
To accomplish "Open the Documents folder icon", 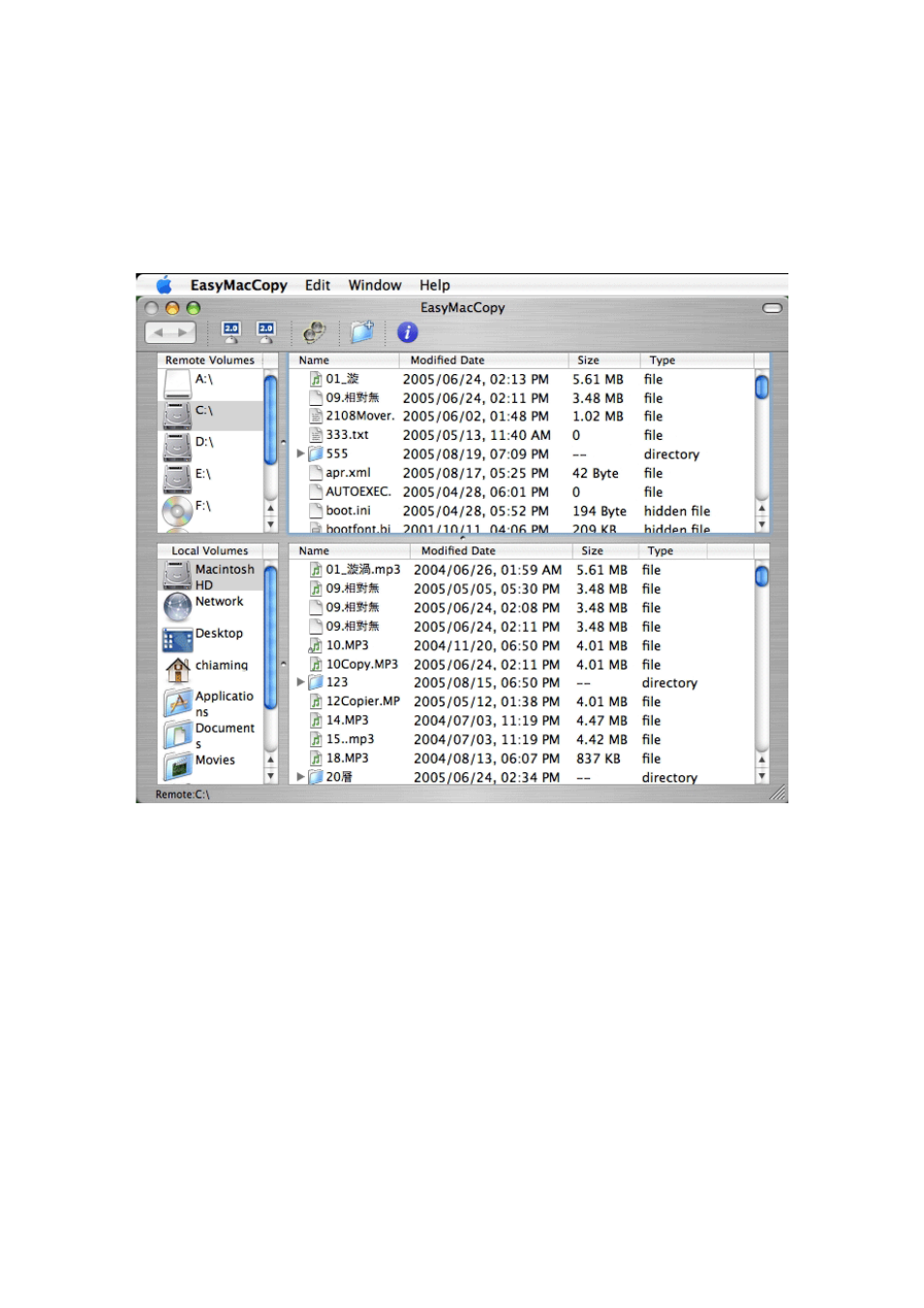I will click(177, 734).
